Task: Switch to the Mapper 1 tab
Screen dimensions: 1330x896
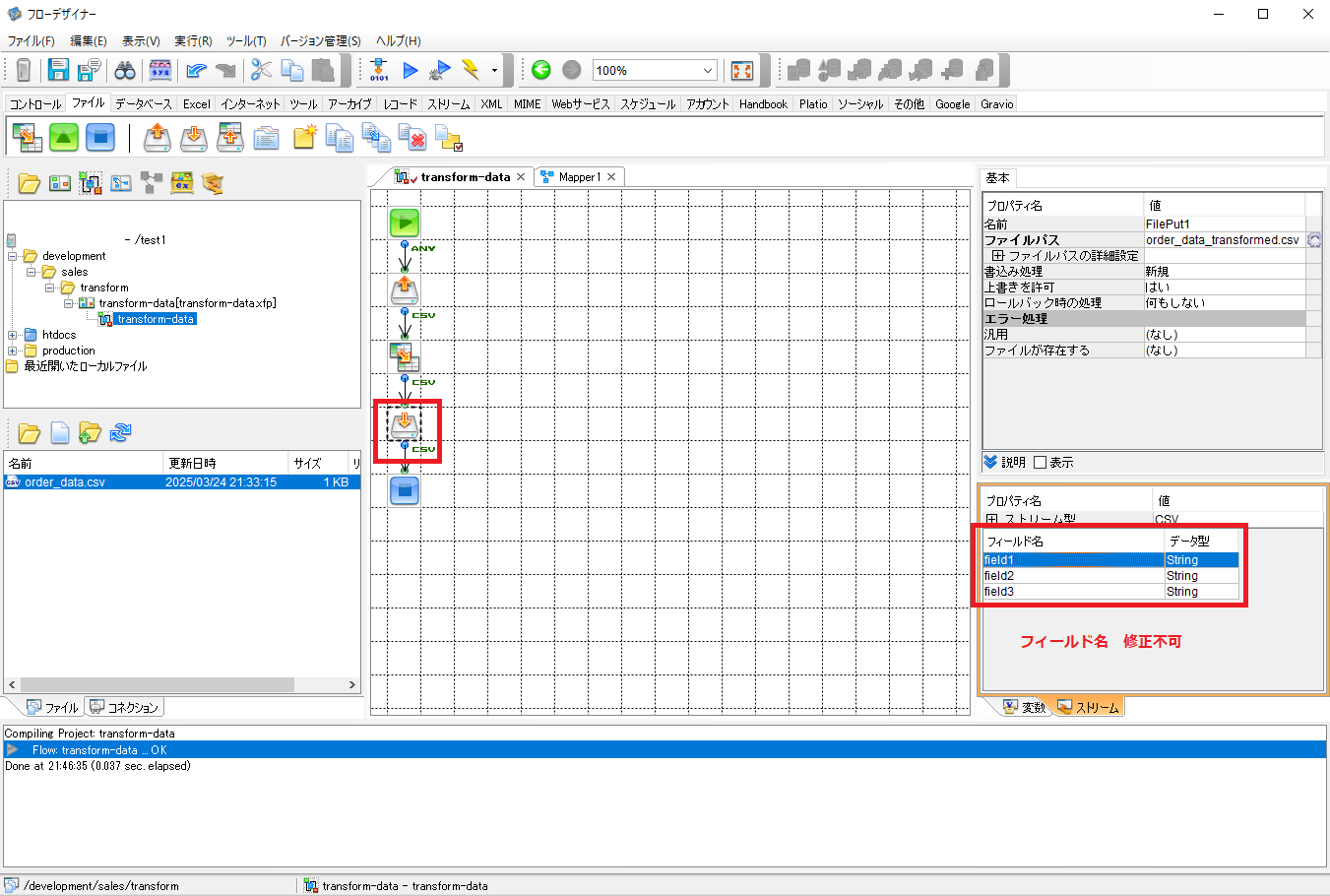Action: [x=579, y=177]
